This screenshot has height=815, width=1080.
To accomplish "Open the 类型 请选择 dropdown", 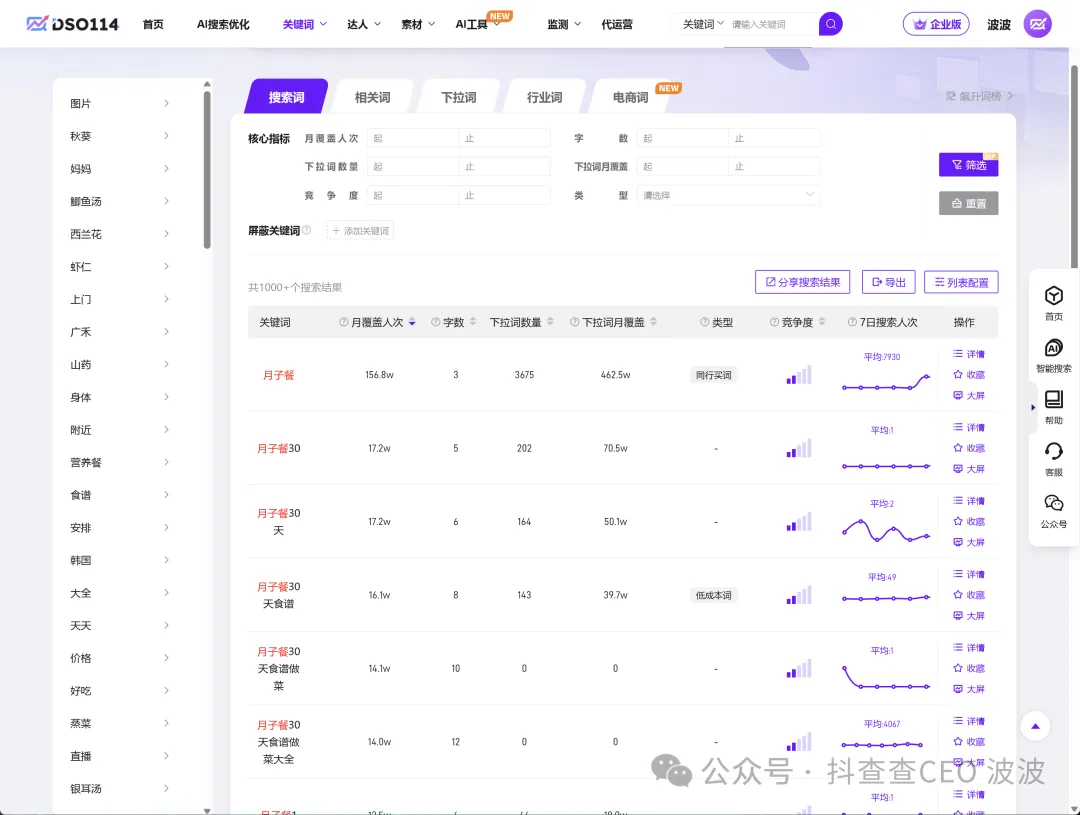I will coord(728,195).
